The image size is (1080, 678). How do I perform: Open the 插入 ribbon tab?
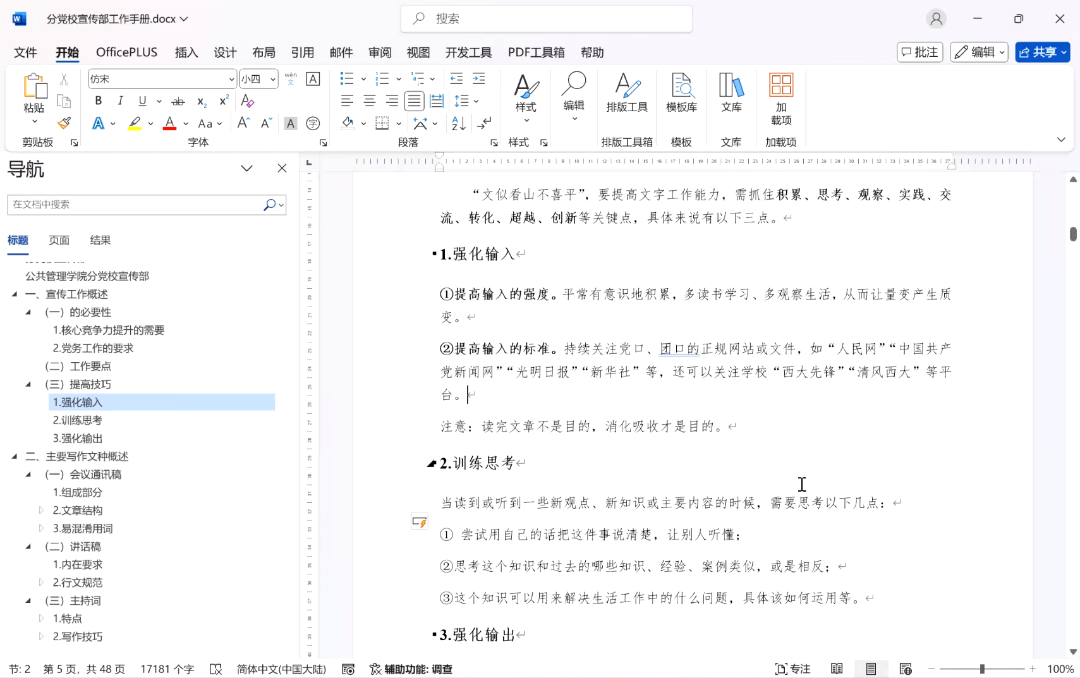(186, 53)
